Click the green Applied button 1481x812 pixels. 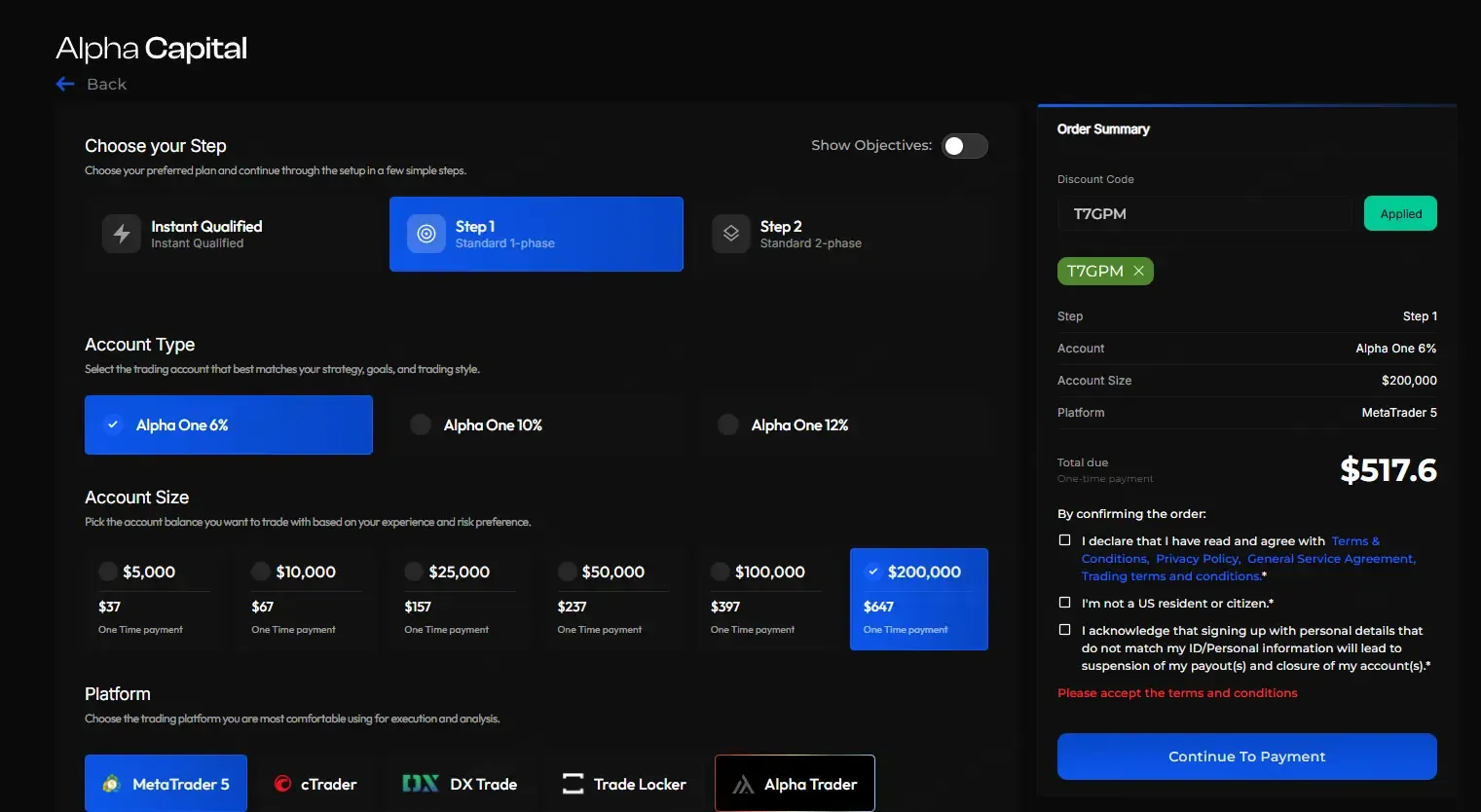[1400, 213]
